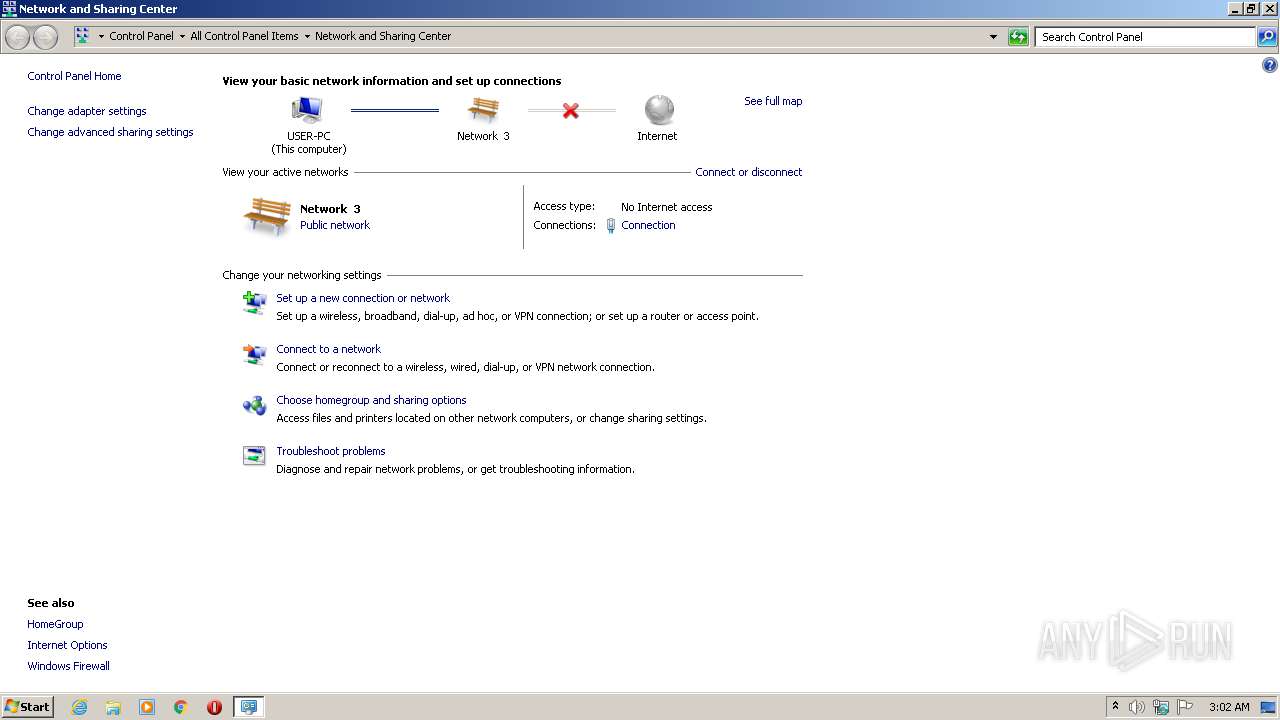Open Internet Options under See also
Viewport: 1280px width, 720px height.
click(x=67, y=645)
